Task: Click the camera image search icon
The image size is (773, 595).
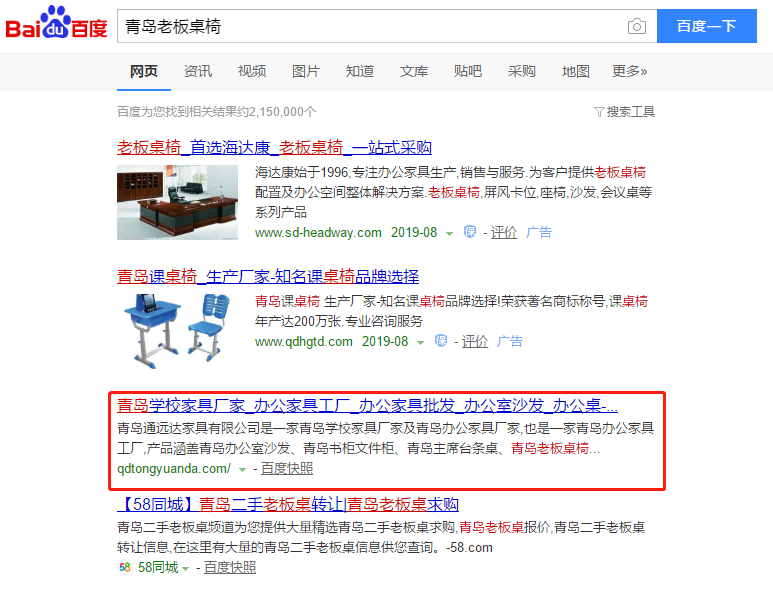Action: [x=636, y=26]
